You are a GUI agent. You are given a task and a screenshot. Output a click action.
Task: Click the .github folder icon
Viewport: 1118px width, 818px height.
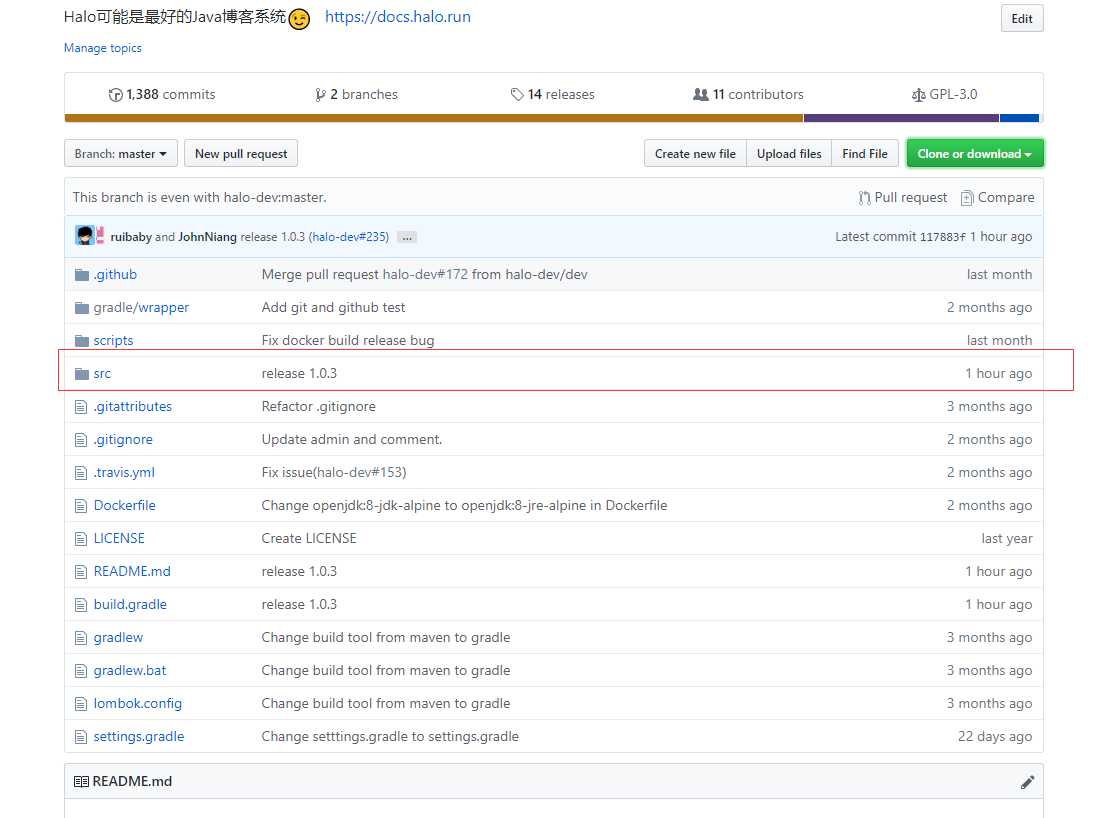click(x=82, y=275)
